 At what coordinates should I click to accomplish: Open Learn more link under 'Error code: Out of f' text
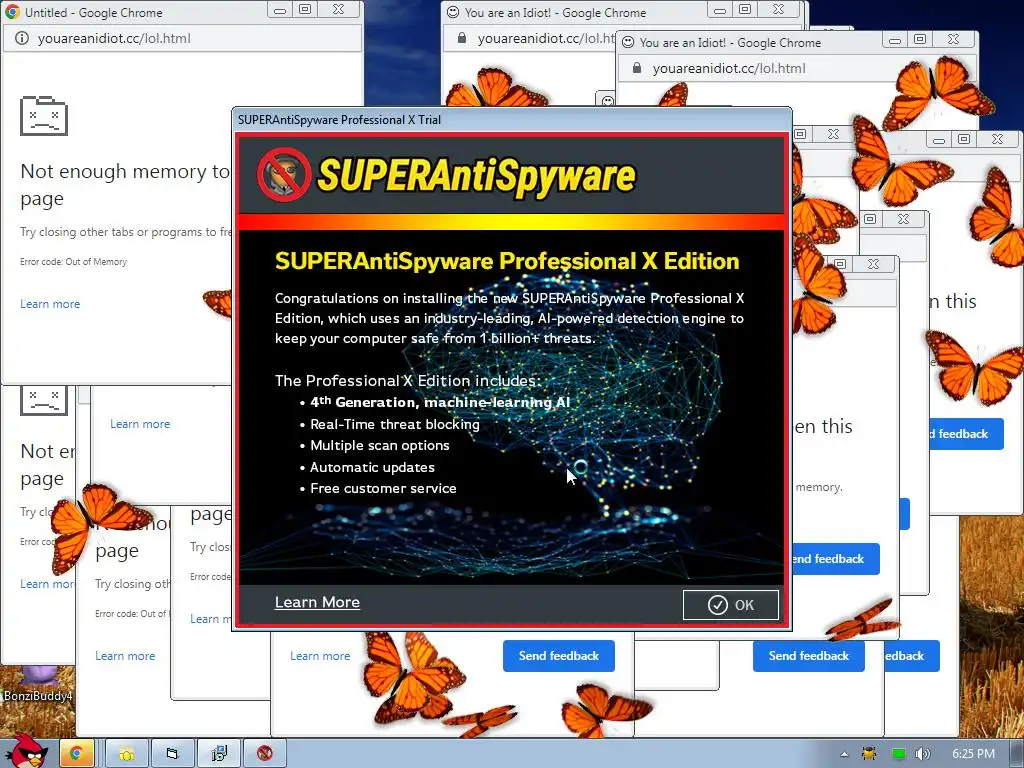(x=125, y=656)
